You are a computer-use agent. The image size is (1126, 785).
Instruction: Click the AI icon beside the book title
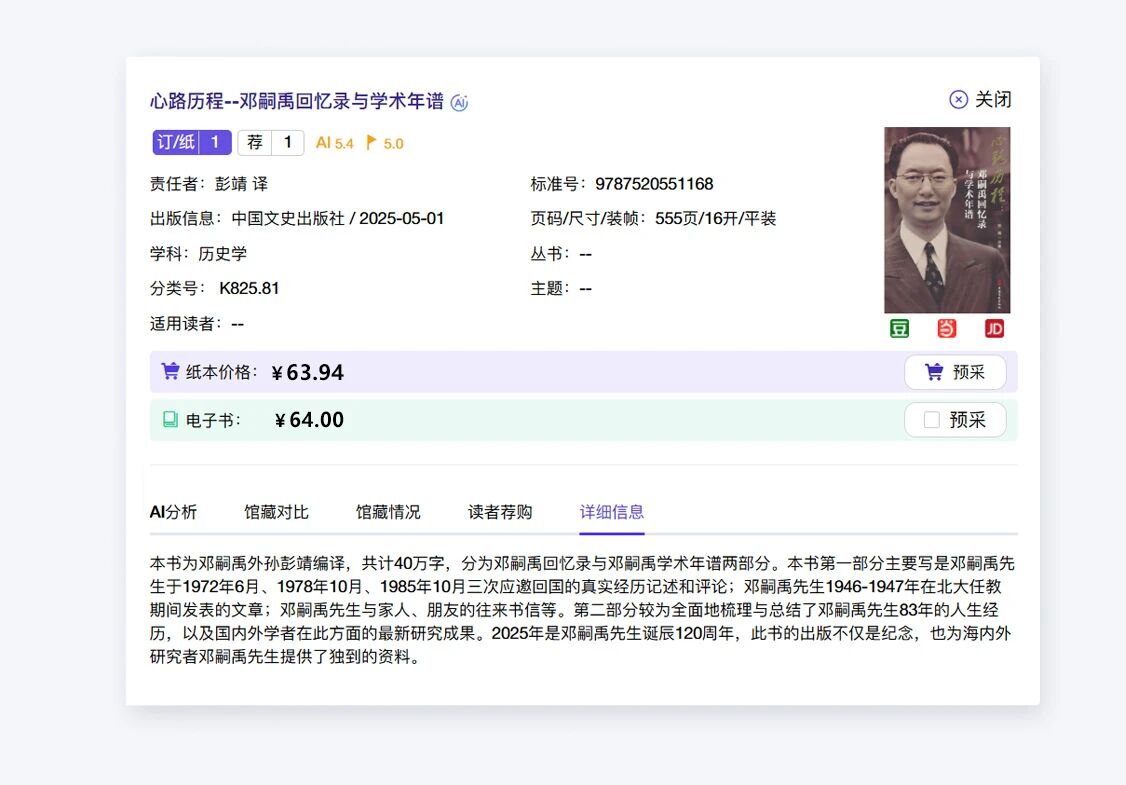pos(459,102)
